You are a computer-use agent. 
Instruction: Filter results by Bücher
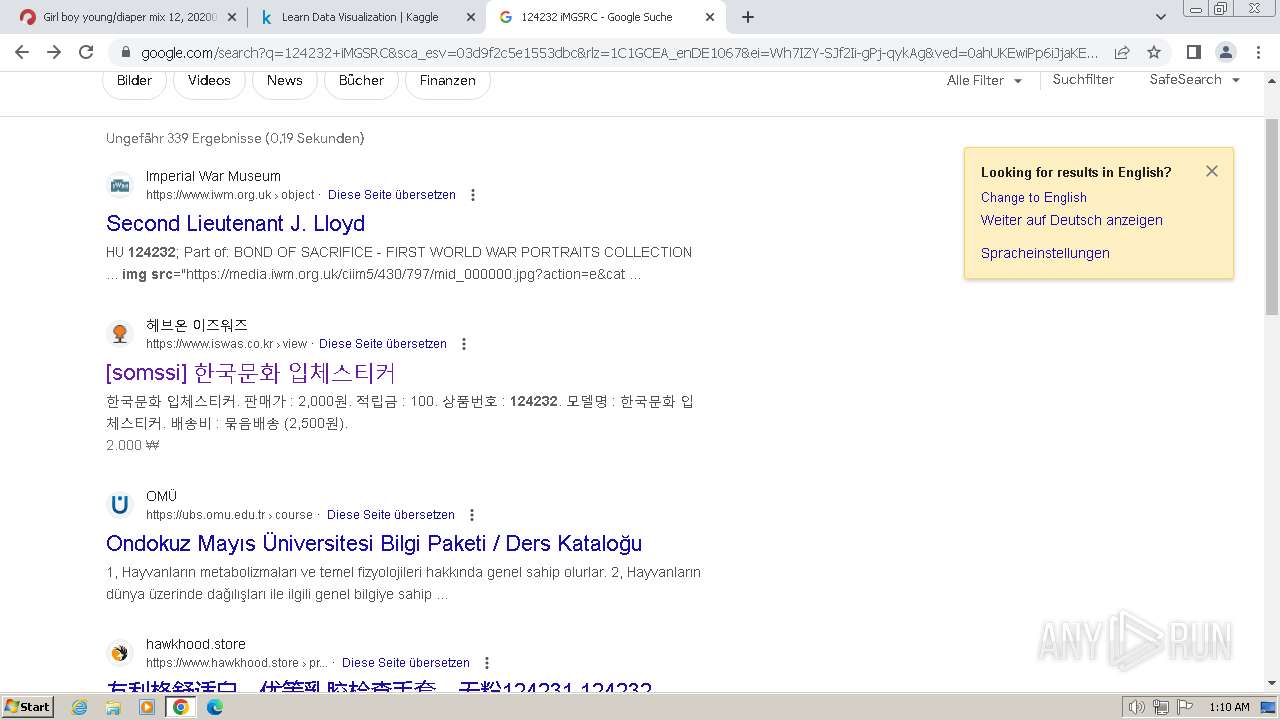361,81
